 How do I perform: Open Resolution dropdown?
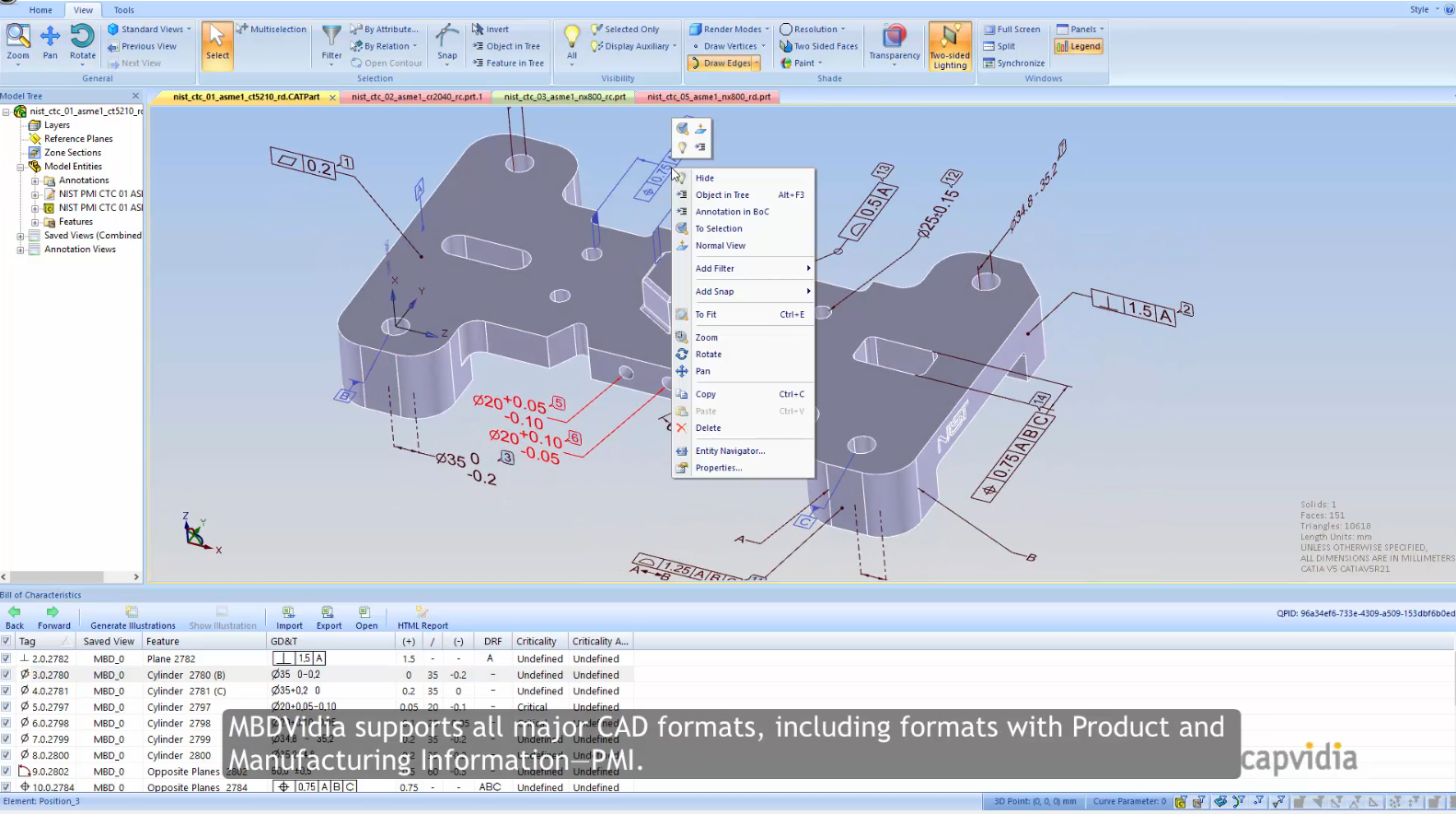point(813,29)
